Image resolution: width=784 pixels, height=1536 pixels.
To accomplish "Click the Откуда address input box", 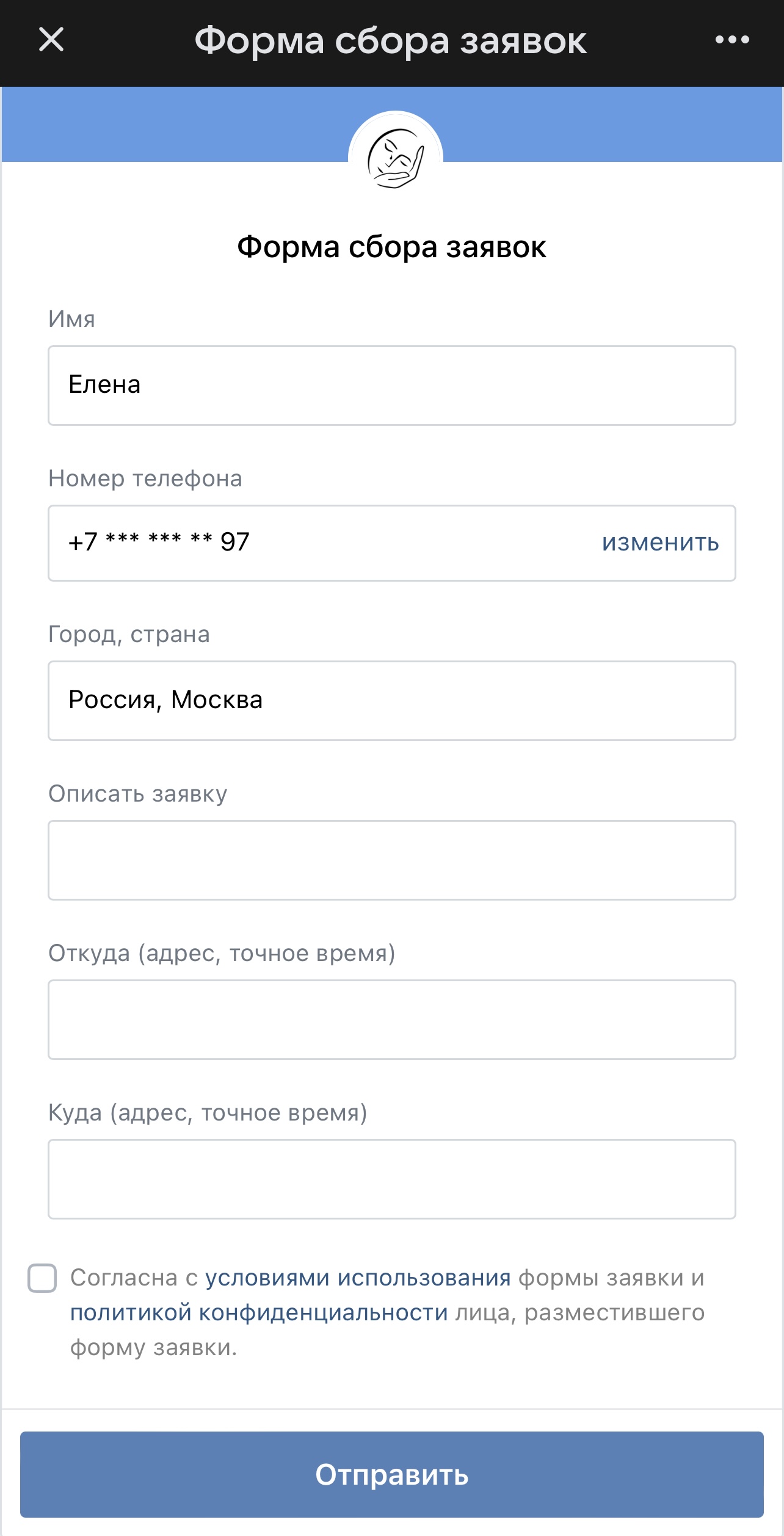I will [391, 1019].
